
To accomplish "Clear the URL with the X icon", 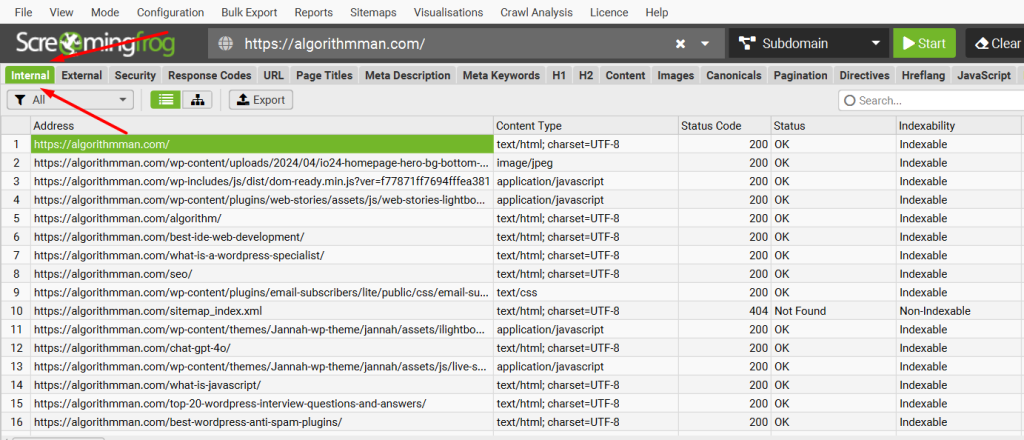I will [x=680, y=44].
